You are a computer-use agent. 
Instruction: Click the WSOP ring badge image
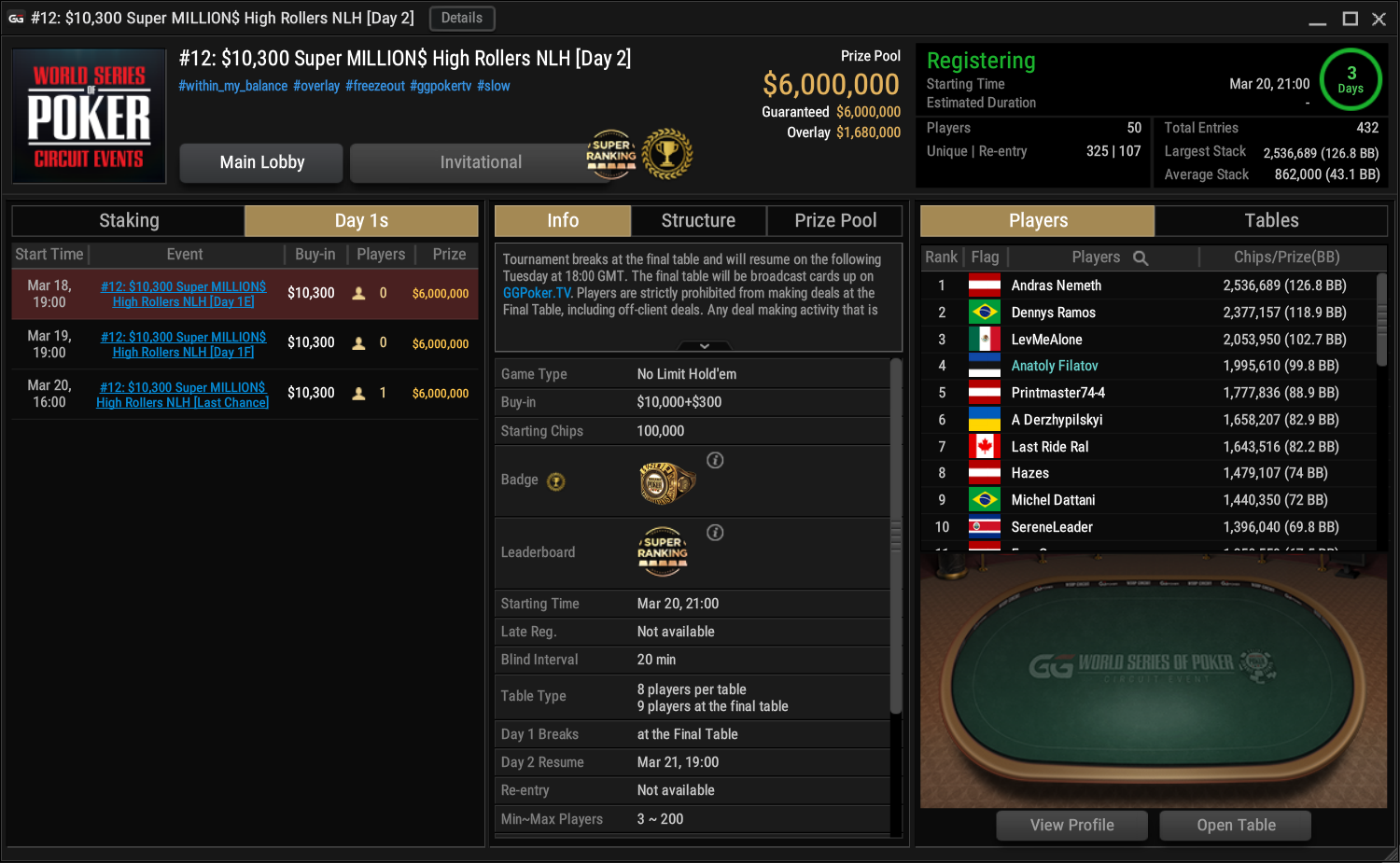666,482
